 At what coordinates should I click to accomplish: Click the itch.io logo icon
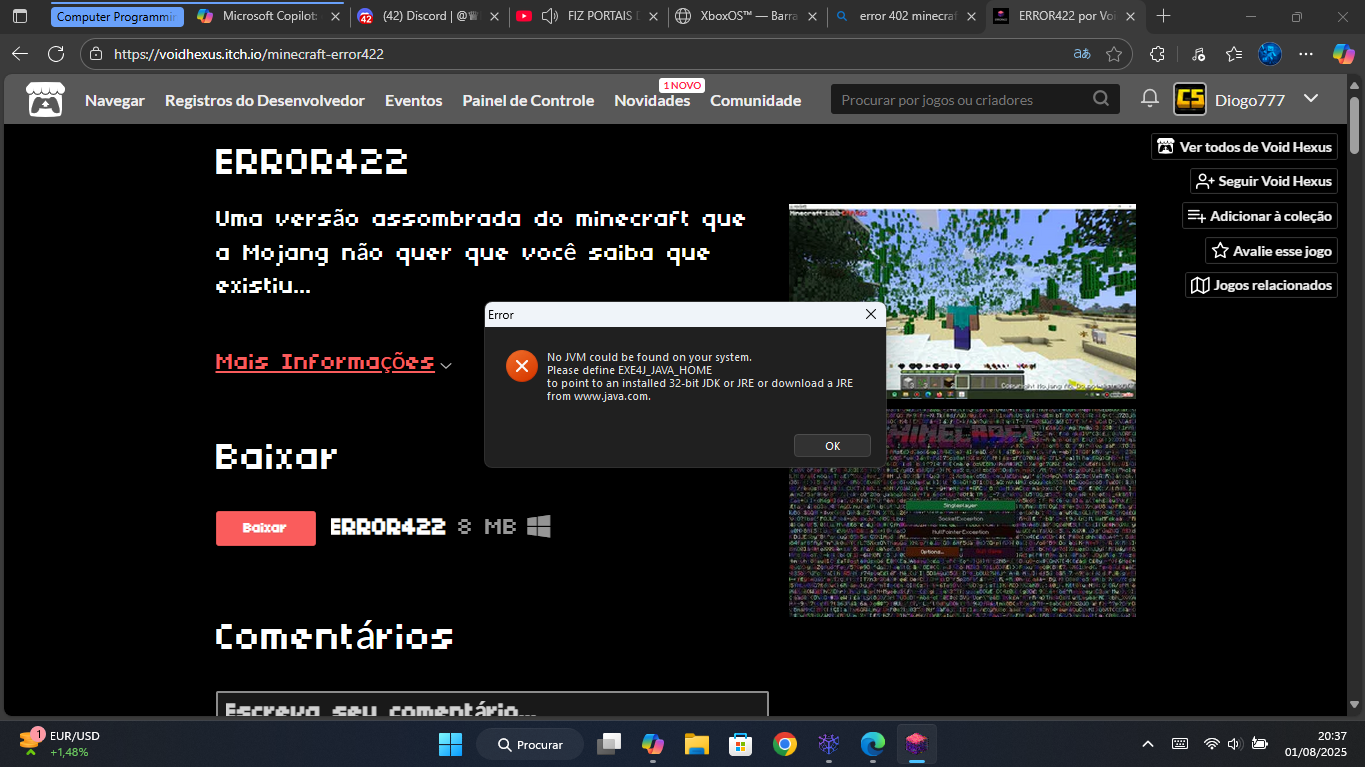44,100
